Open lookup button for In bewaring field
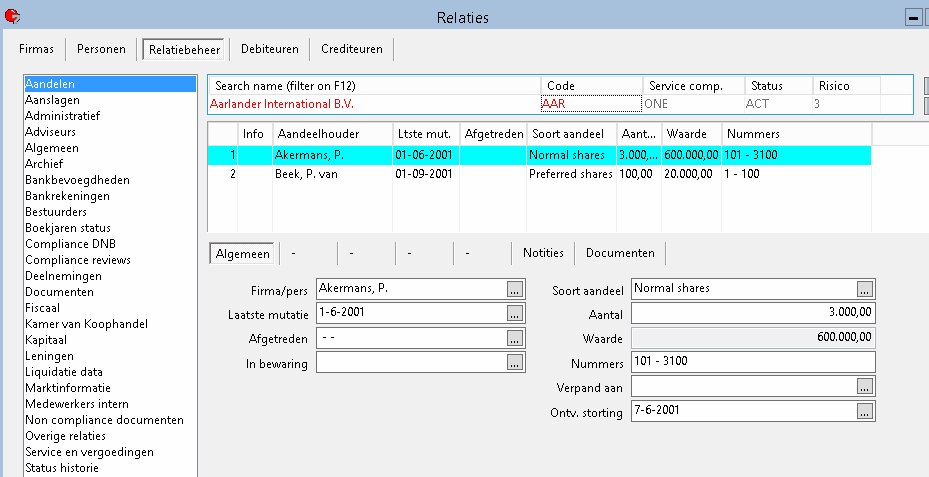This screenshot has width=929, height=477. pyautogui.click(x=514, y=363)
